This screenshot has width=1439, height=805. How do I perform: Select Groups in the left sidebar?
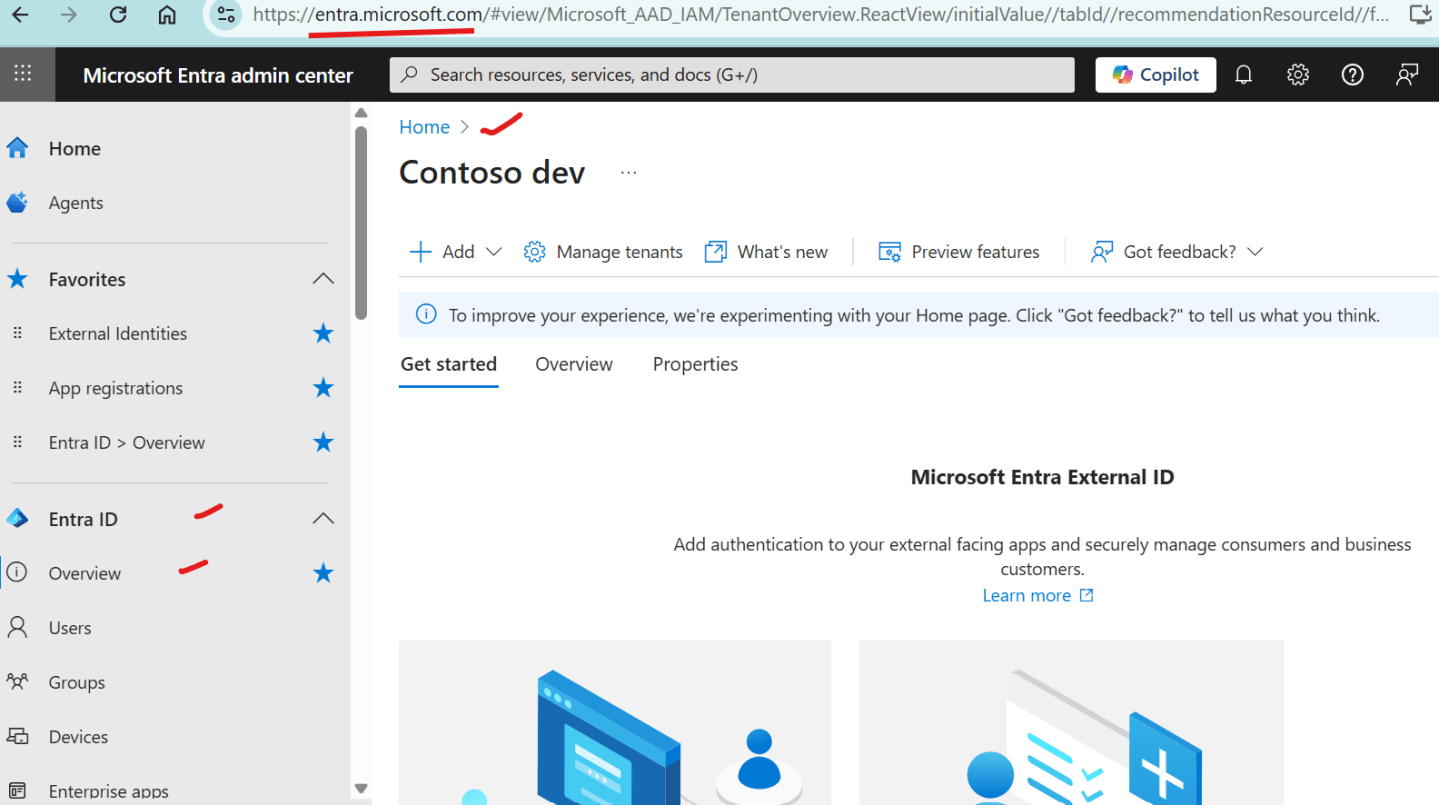pos(75,682)
